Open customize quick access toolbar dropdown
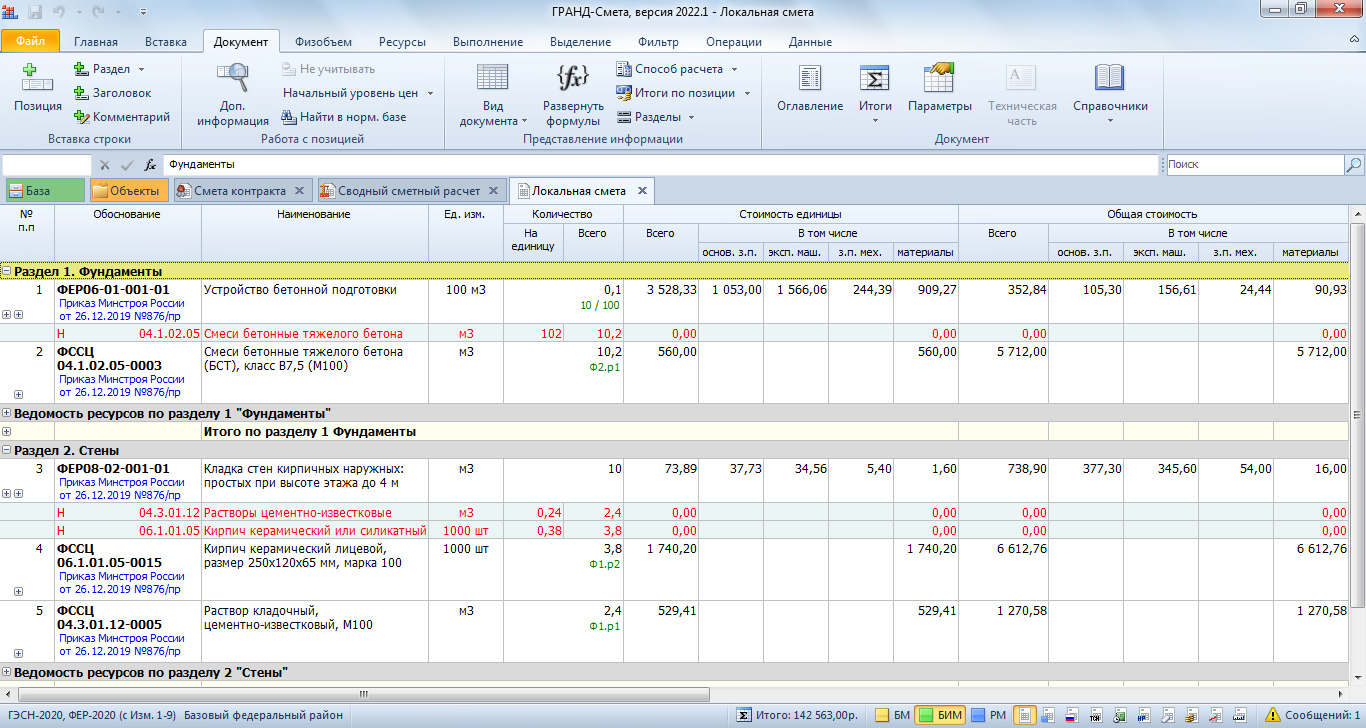 [x=141, y=11]
